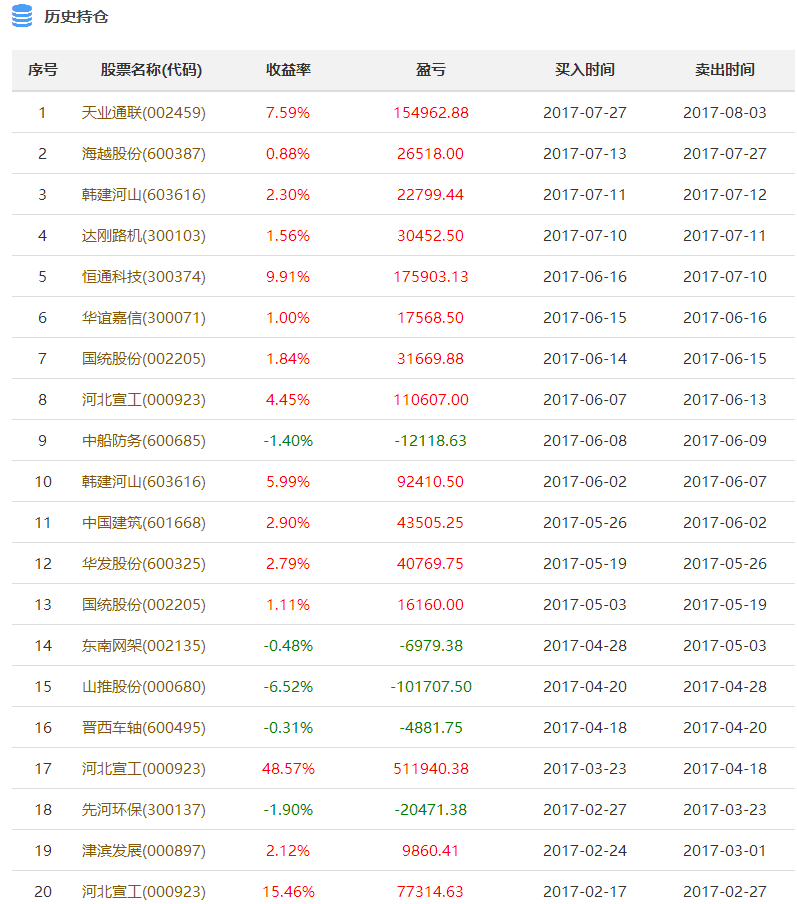The height and width of the screenshot is (904, 797).
Task: Open 河北宣工(000923) in row 17
Action: click(143, 767)
